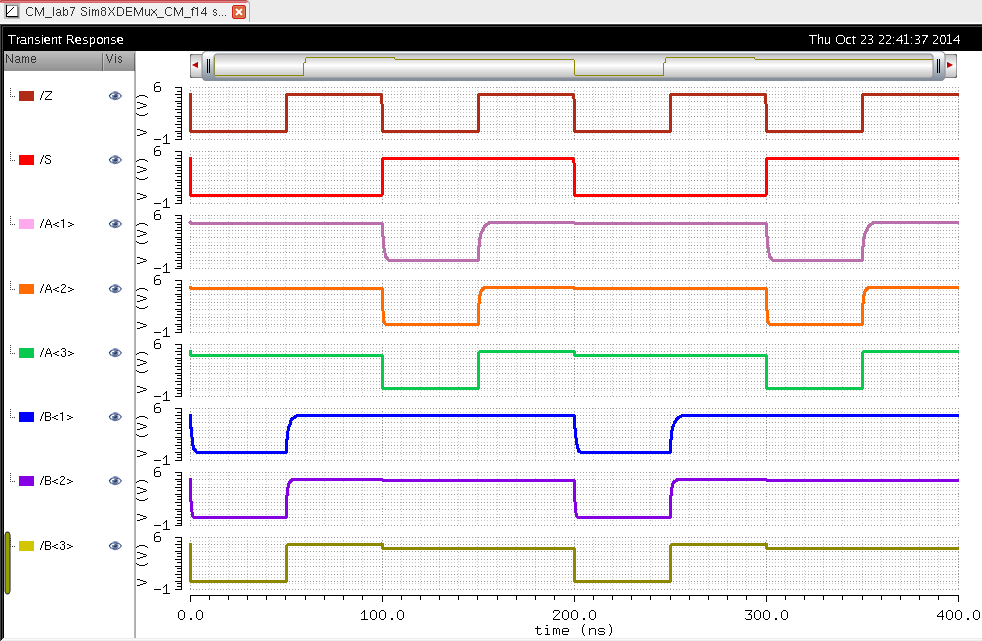Click the time (ns) axis label
Viewport: 982px width, 641px height.
pyautogui.click(x=573, y=630)
